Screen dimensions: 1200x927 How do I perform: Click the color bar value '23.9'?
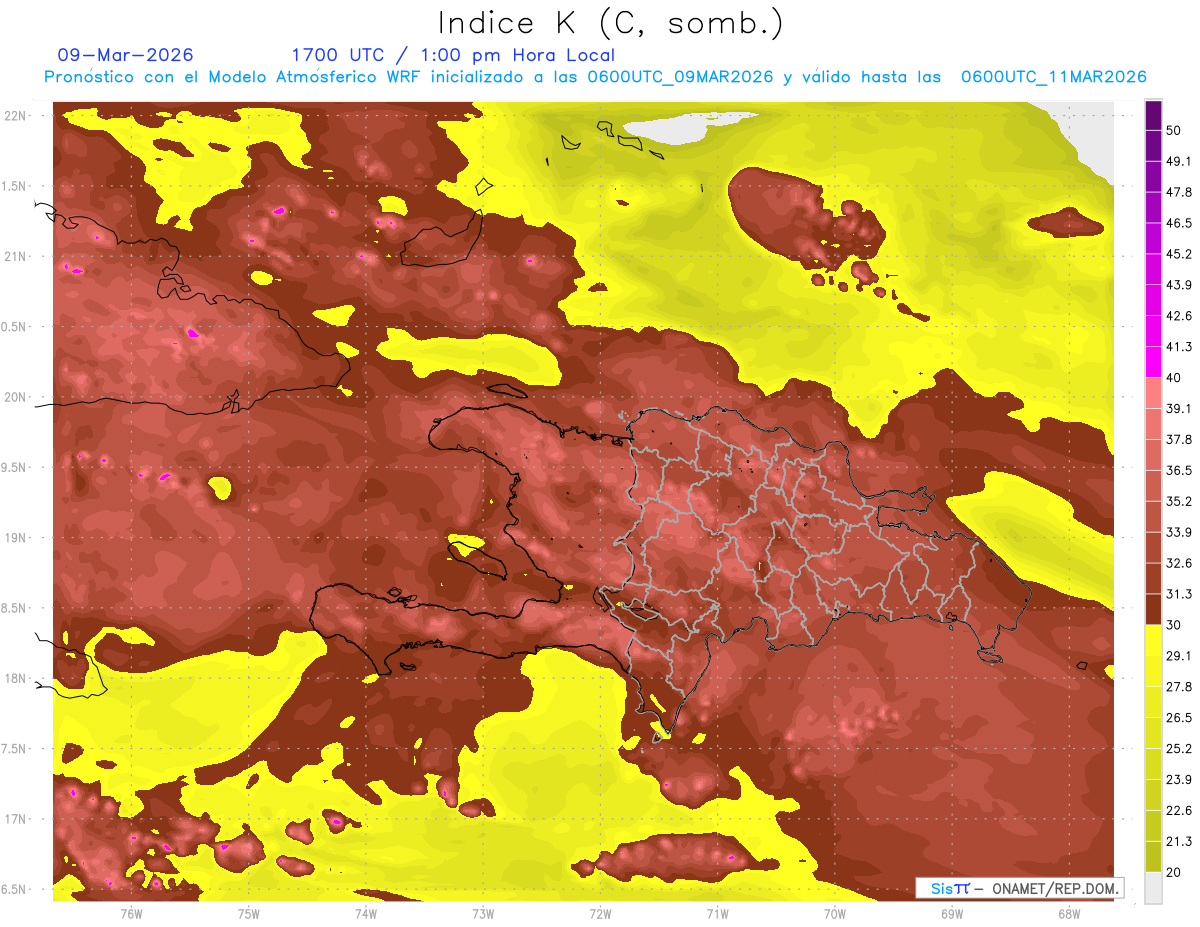1179,780
